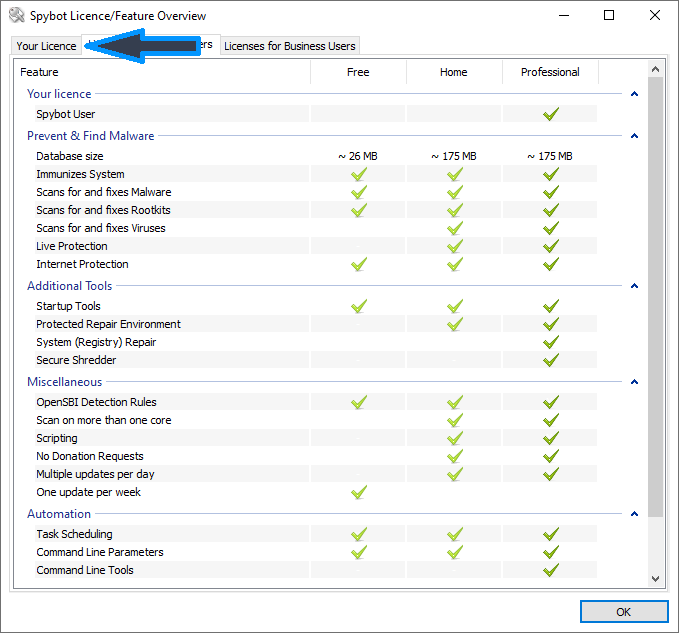Image resolution: width=679 pixels, height=633 pixels.
Task: Select the Command Line Tools row
Action: pyautogui.click(x=316, y=570)
